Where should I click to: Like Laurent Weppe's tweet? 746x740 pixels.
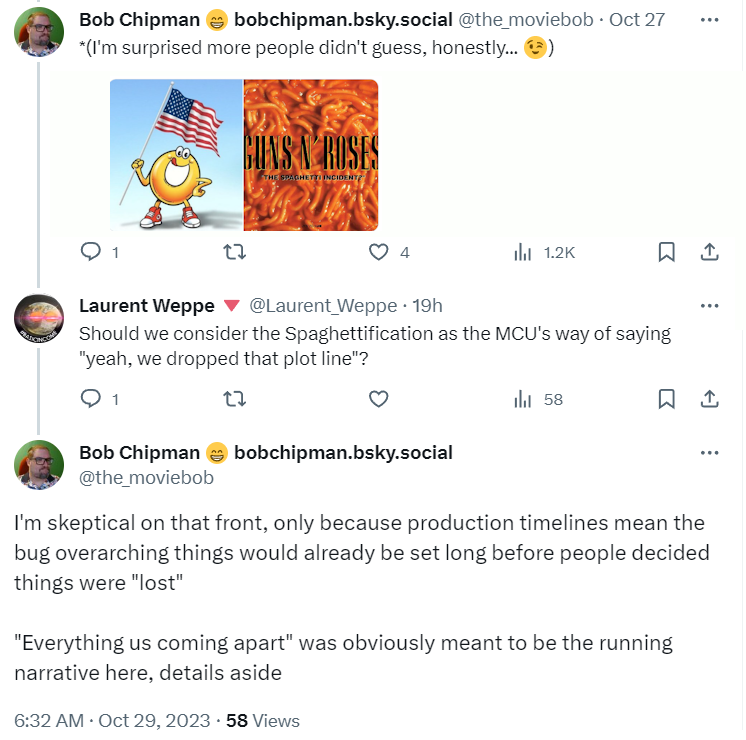click(378, 399)
